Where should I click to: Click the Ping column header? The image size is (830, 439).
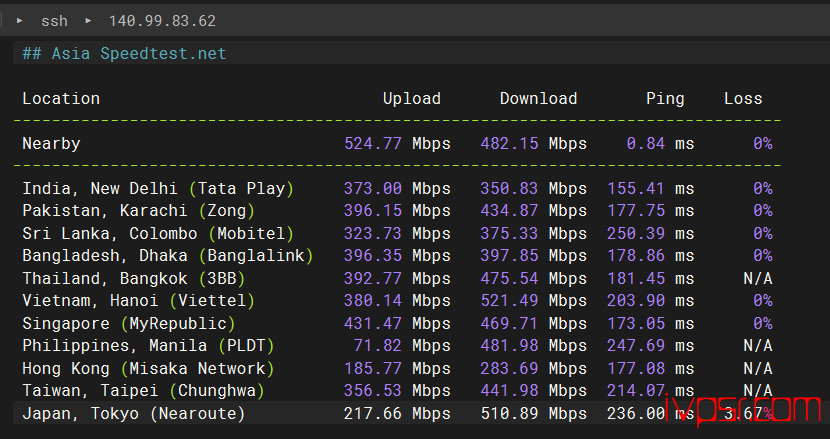click(x=665, y=98)
